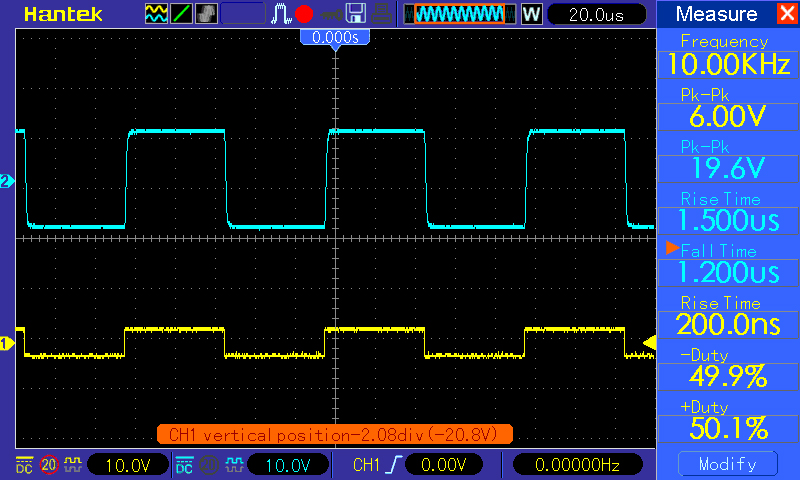This screenshot has width=800, height=480.
Task: Click the yellow trigger level arrow
Action: point(649,343)
